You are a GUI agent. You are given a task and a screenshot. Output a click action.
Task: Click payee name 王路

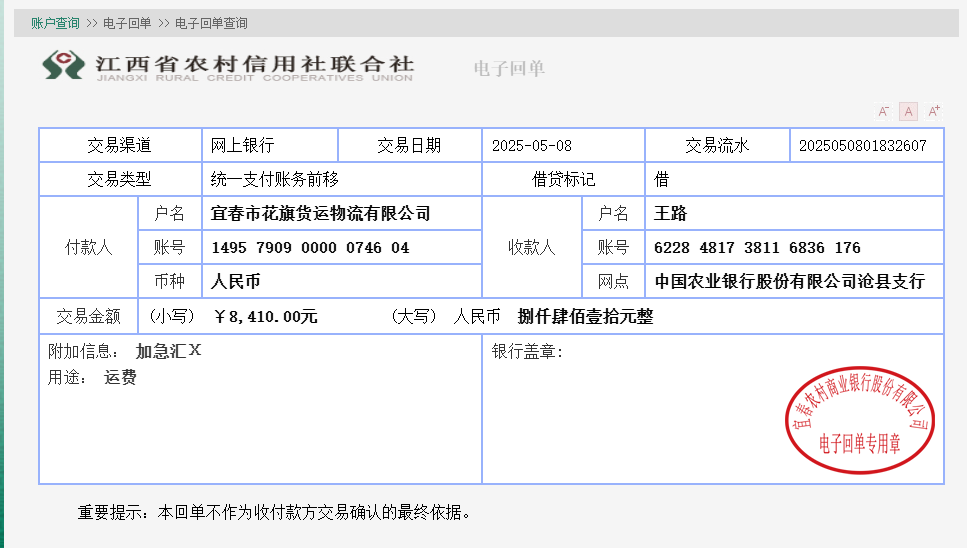670,213
